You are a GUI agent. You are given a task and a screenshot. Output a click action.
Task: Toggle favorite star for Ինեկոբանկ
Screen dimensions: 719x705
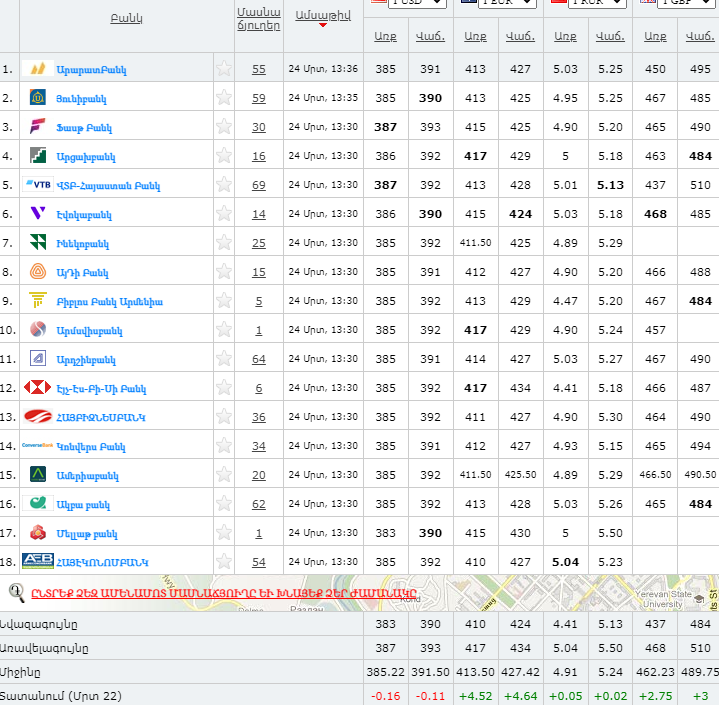[224, 242]
